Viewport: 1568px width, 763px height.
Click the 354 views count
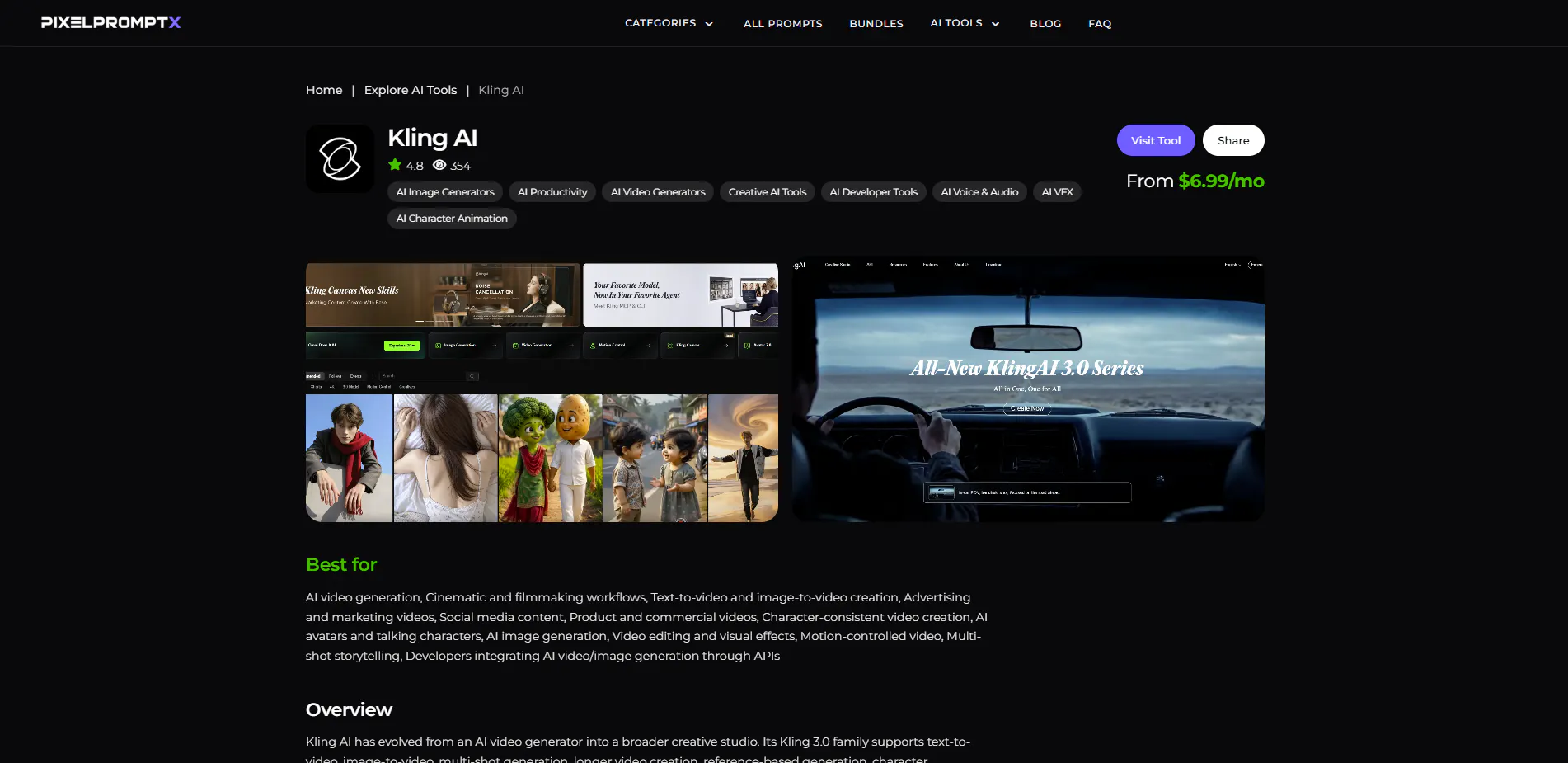coord(461,166)
